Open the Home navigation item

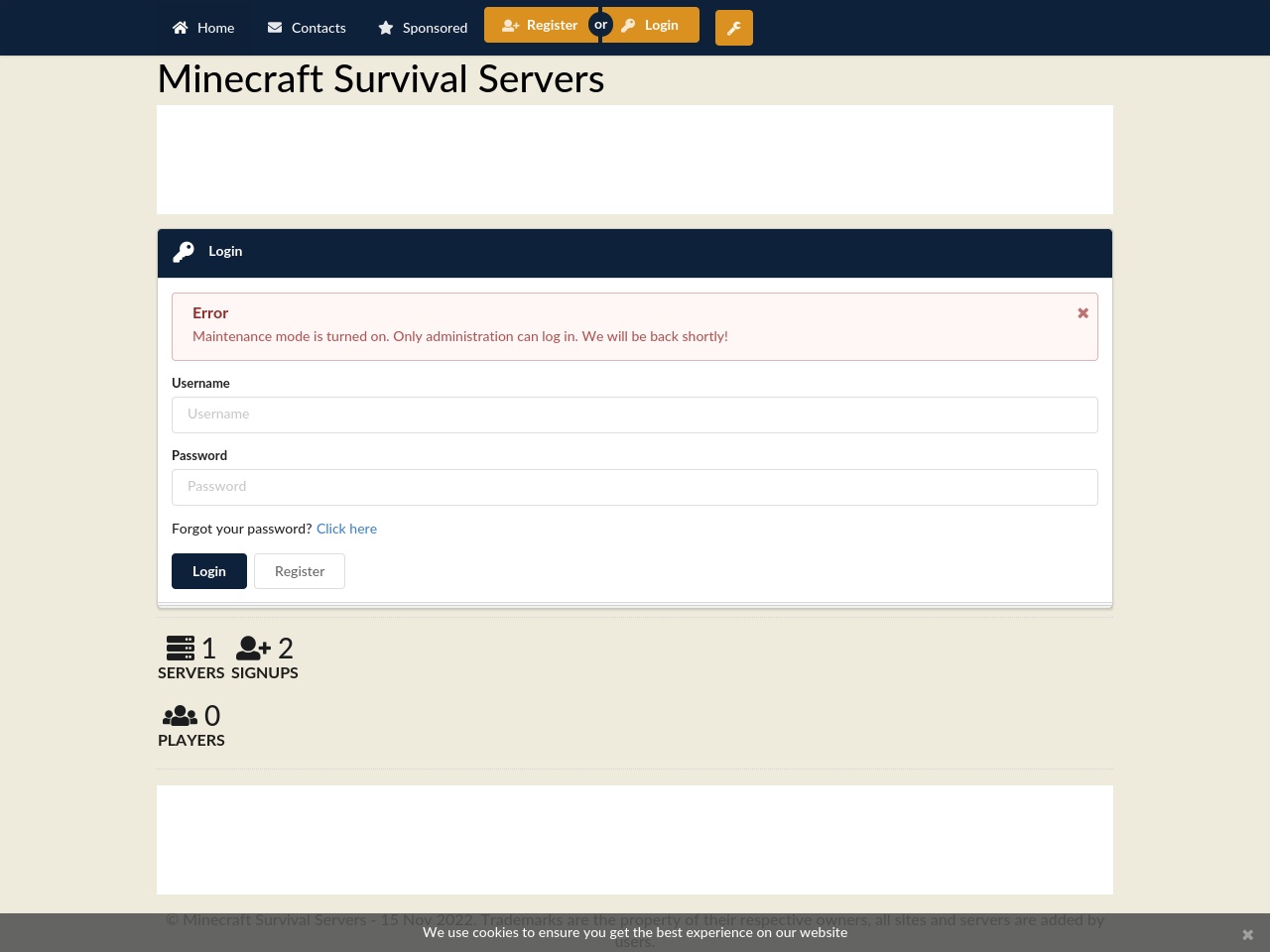(203, 28)
